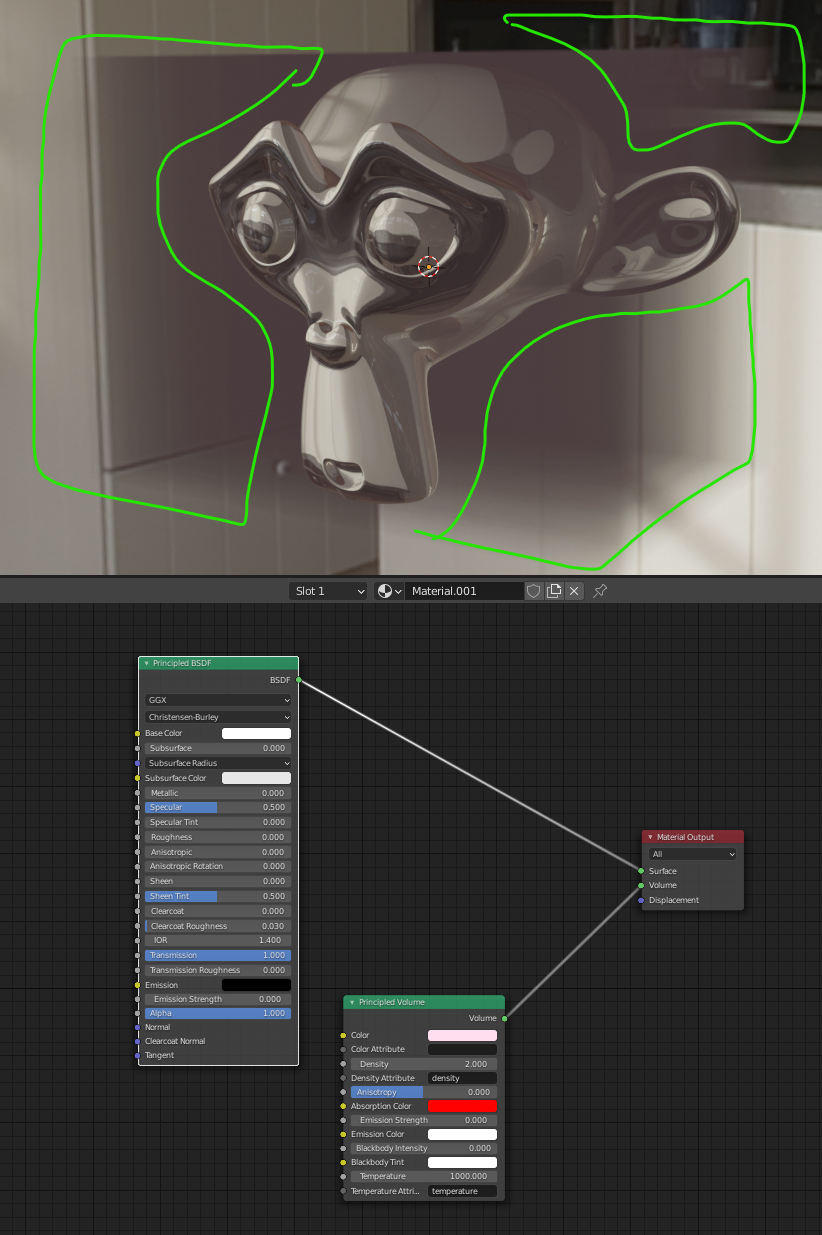Click the Displacement input socket
Image resolution: width=822 pixels, height=1235 pixels.
pyautogui.click(x=641, y=900)
